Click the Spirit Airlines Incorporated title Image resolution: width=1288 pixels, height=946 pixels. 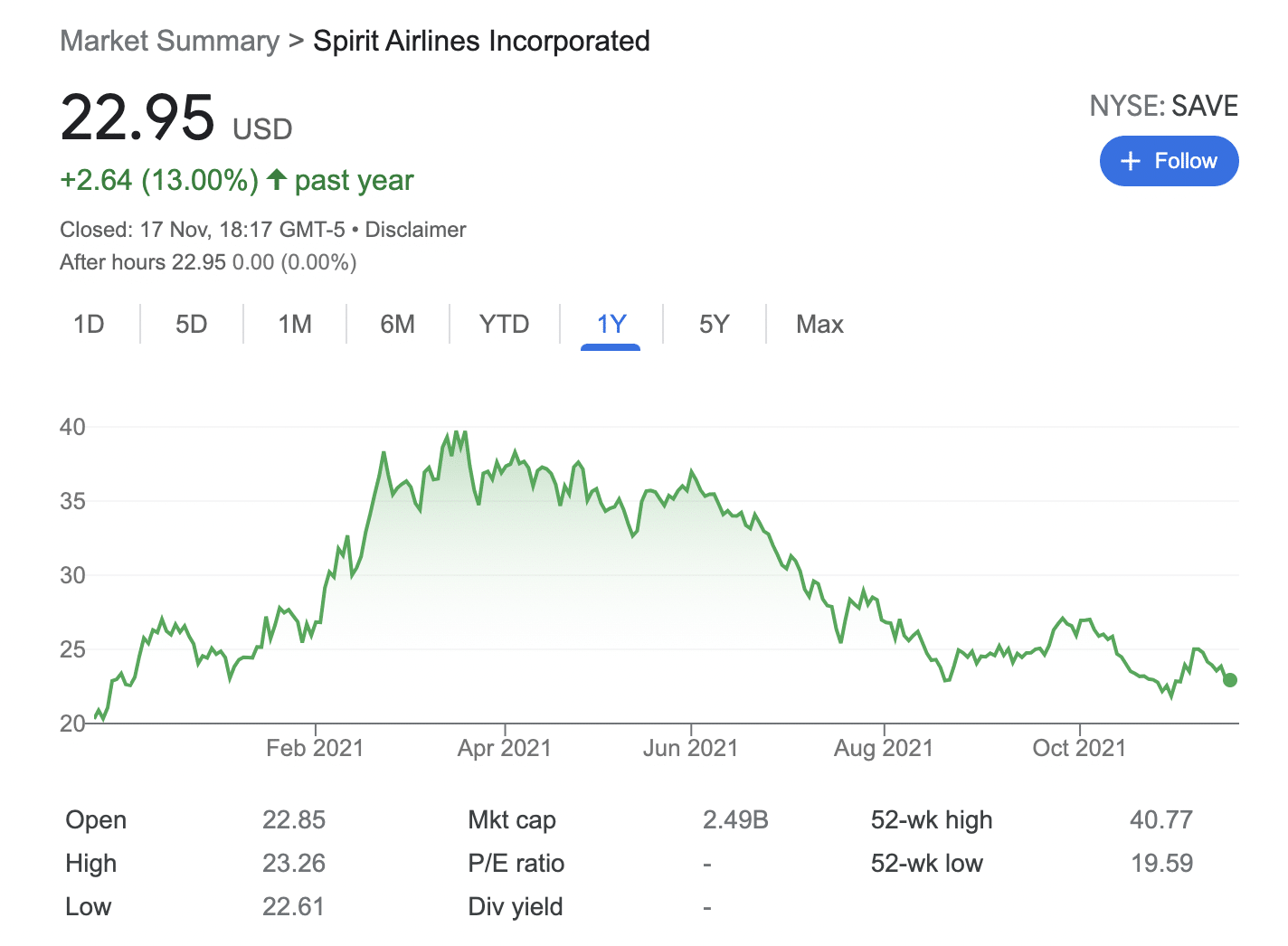481,41
